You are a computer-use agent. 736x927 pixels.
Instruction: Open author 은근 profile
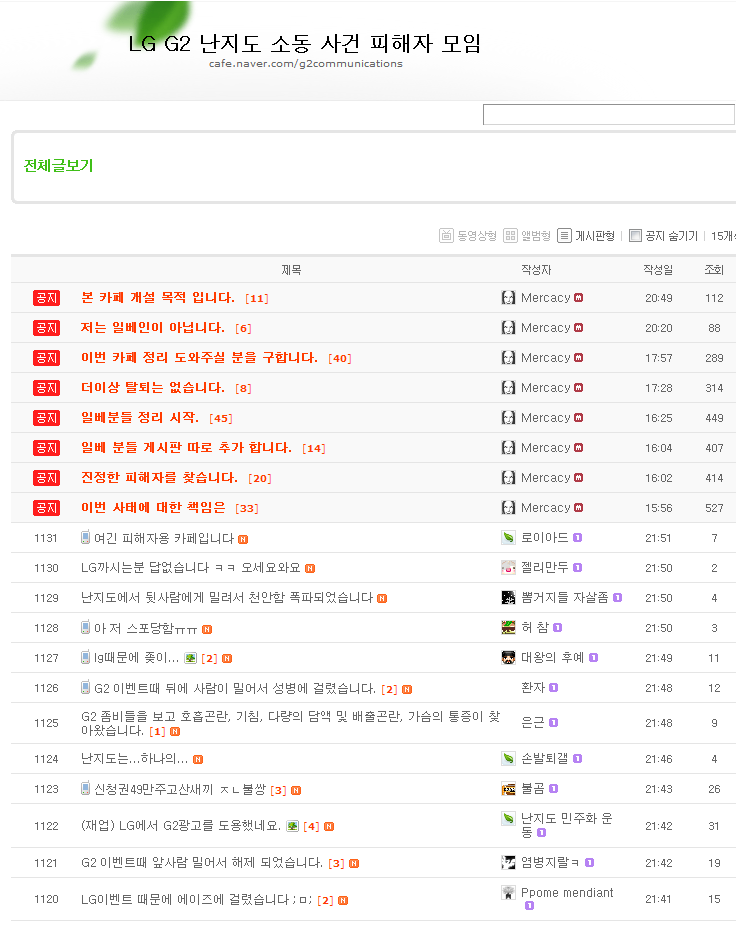[533, 722]
